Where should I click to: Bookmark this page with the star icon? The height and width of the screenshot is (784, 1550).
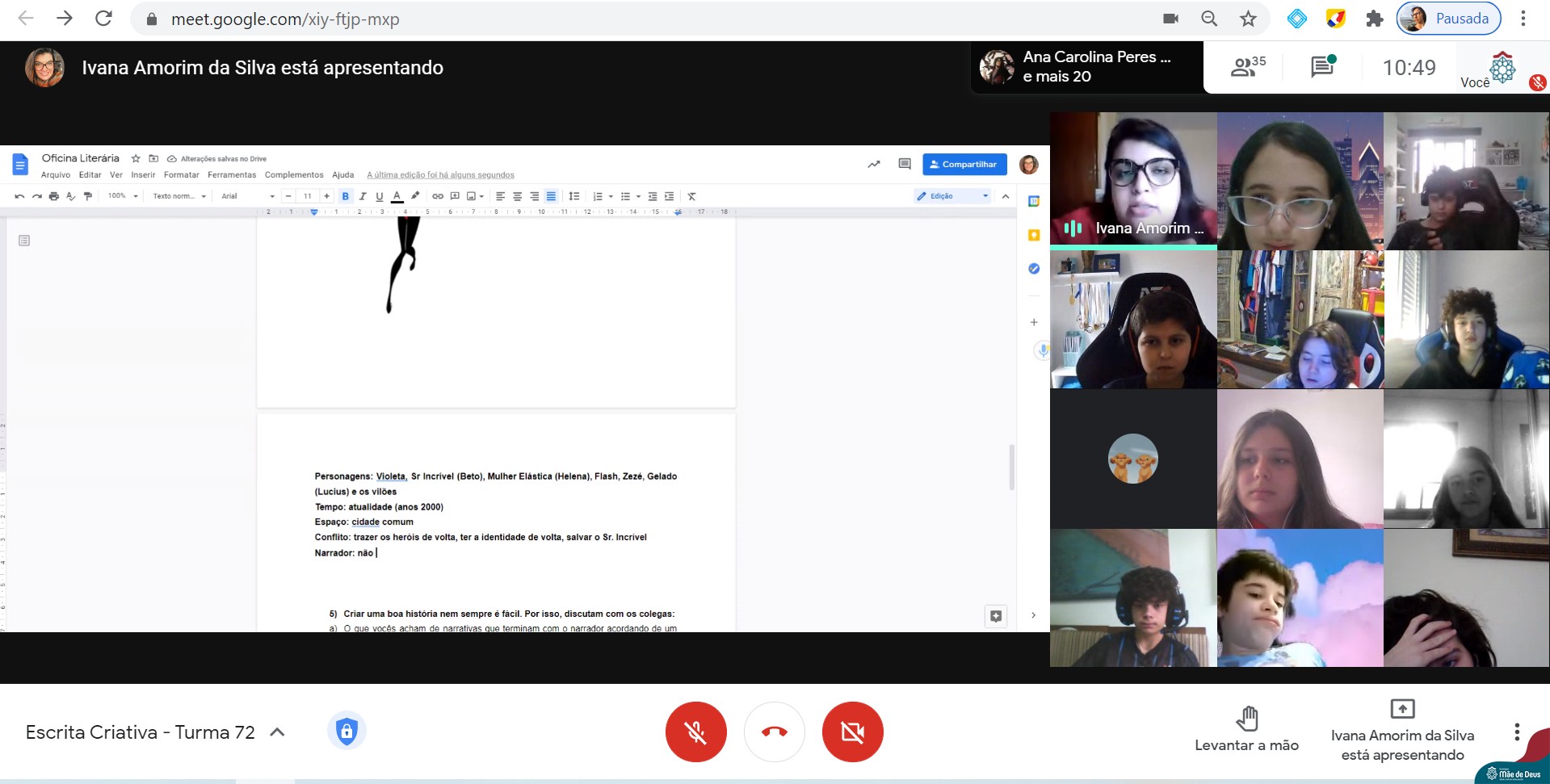tap(1248, 19)
